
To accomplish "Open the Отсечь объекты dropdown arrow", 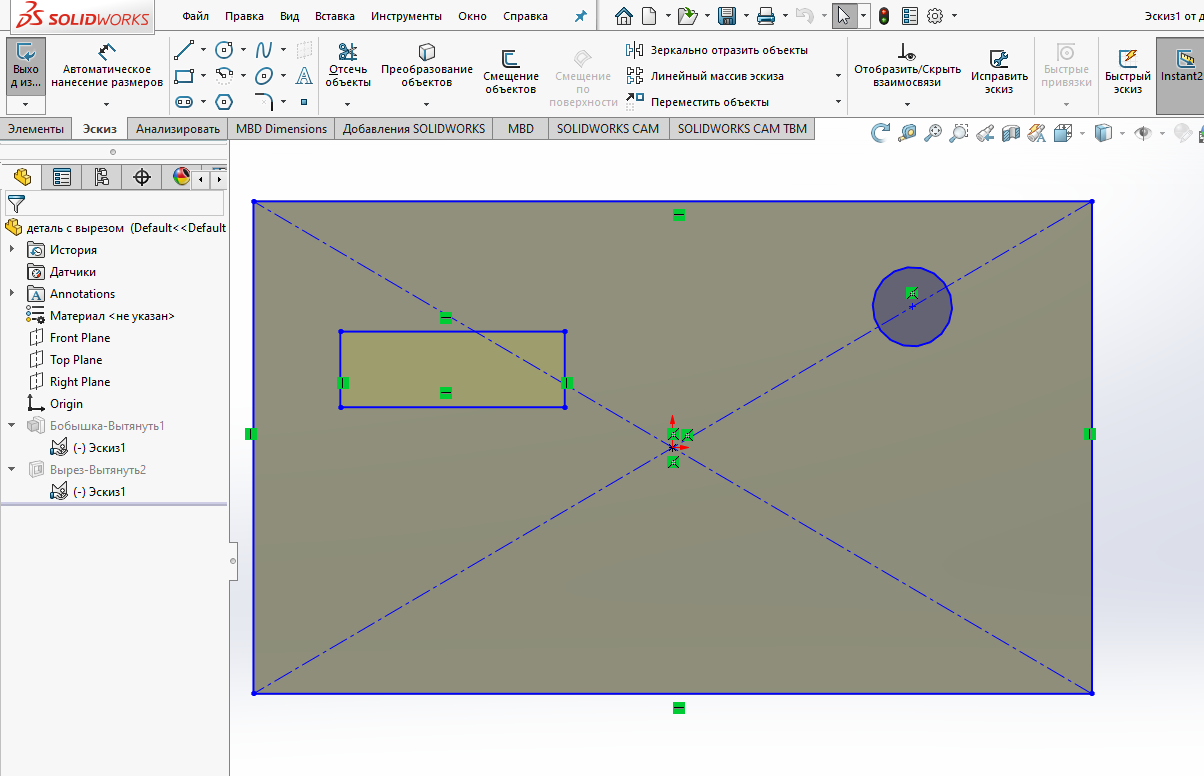I will coord(347,103).
